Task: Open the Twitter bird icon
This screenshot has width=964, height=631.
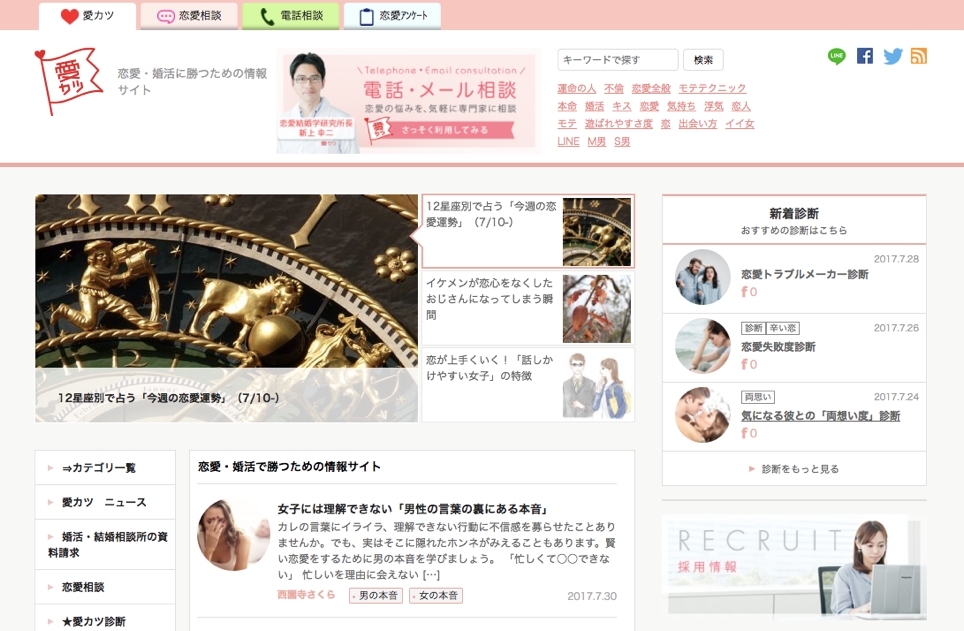Action: coord(893,56)
